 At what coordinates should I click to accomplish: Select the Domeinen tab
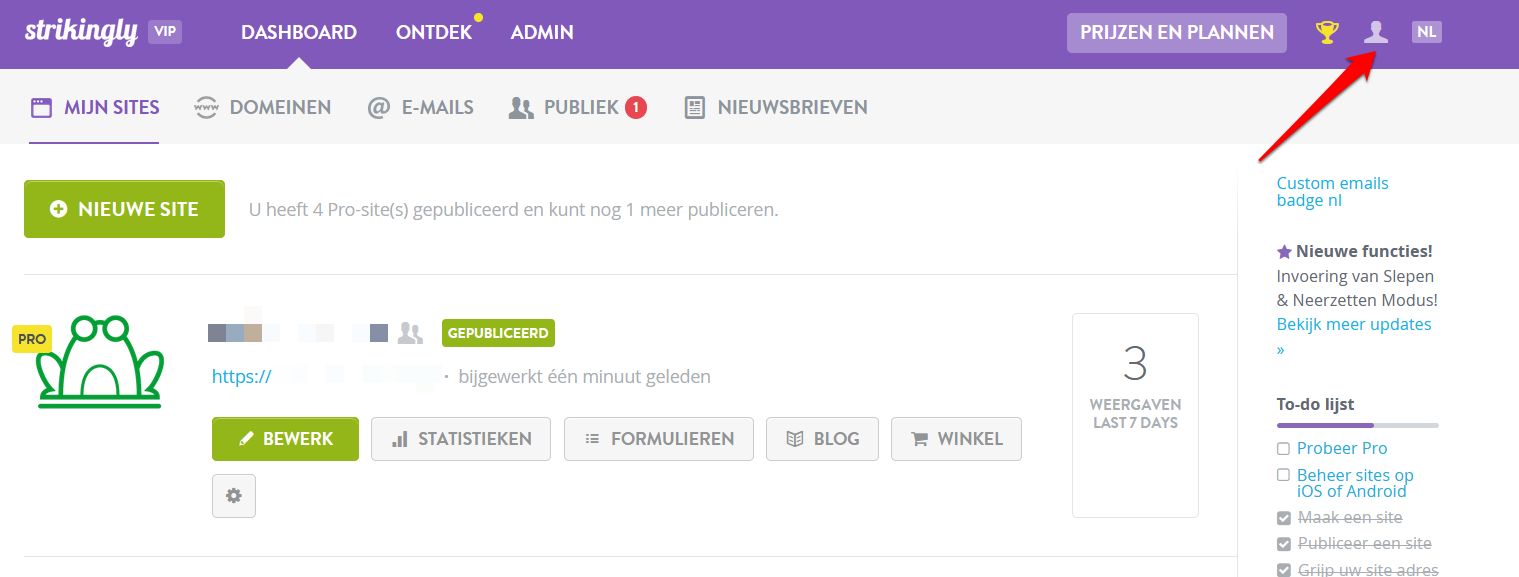(x=262, y=107)
